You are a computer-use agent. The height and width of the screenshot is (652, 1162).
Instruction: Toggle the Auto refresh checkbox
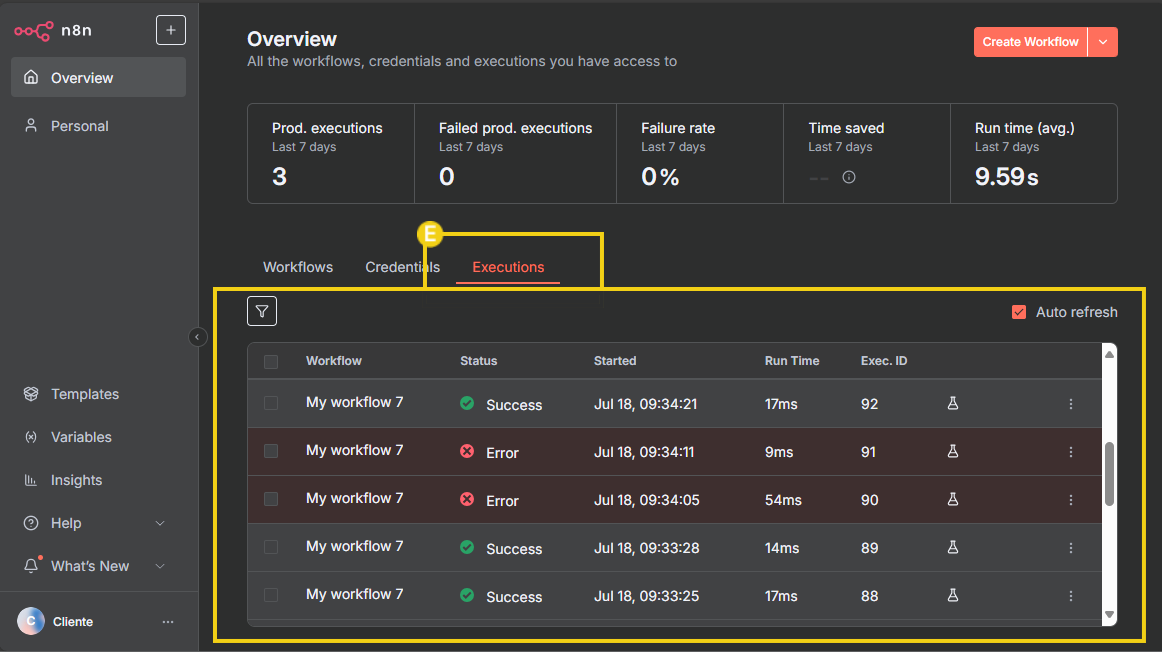[x=1019, y=312]
